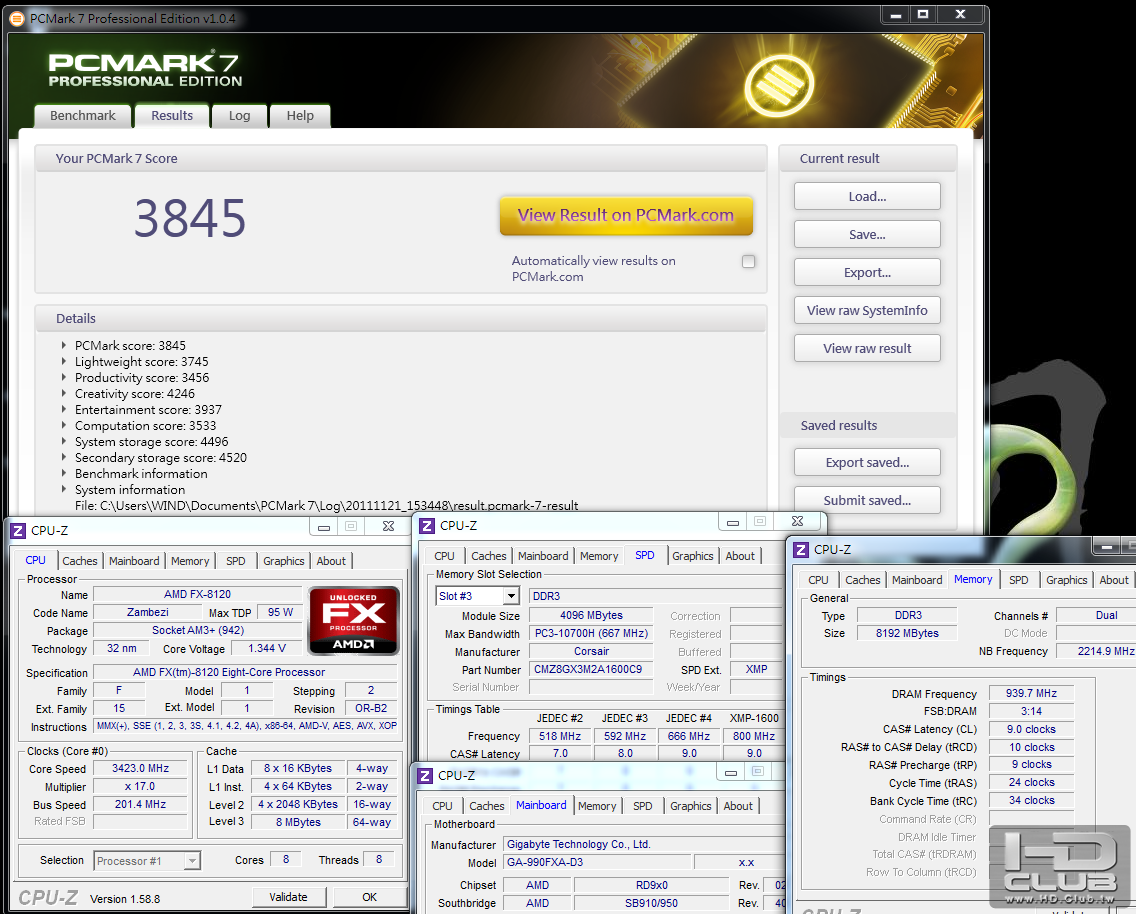The width and height of the screenshot is (1136, 914).
Task: Click View raw SystemInfo button
Action: [x=867, y=311]
